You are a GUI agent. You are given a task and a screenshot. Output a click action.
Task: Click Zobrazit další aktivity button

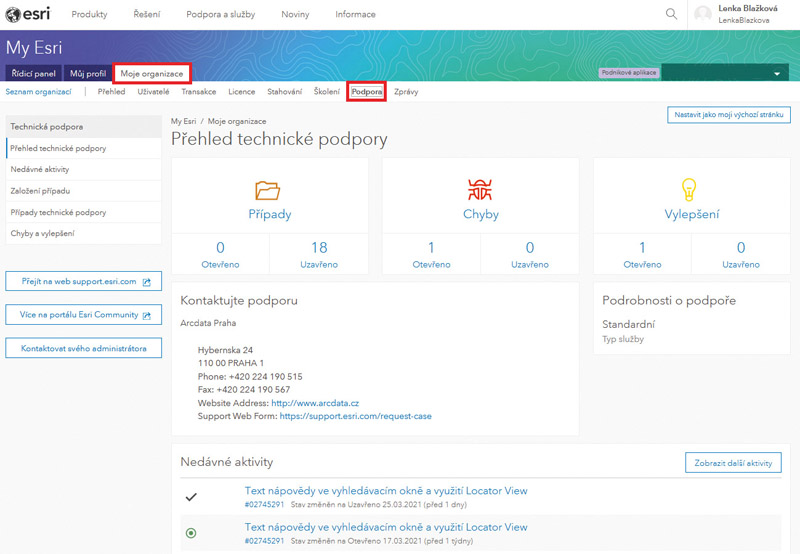coord(733,463)
